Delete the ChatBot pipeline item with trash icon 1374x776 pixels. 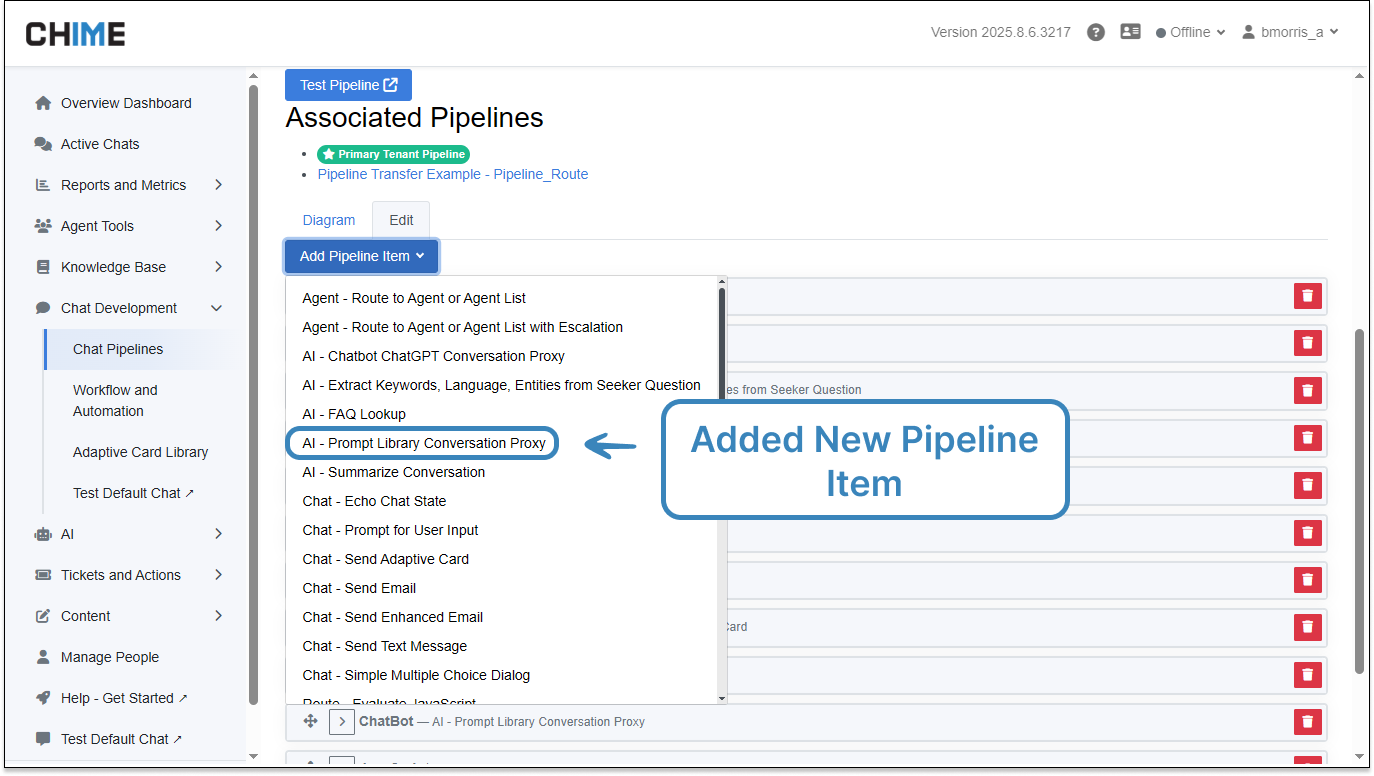click(x=1308, y=721)
